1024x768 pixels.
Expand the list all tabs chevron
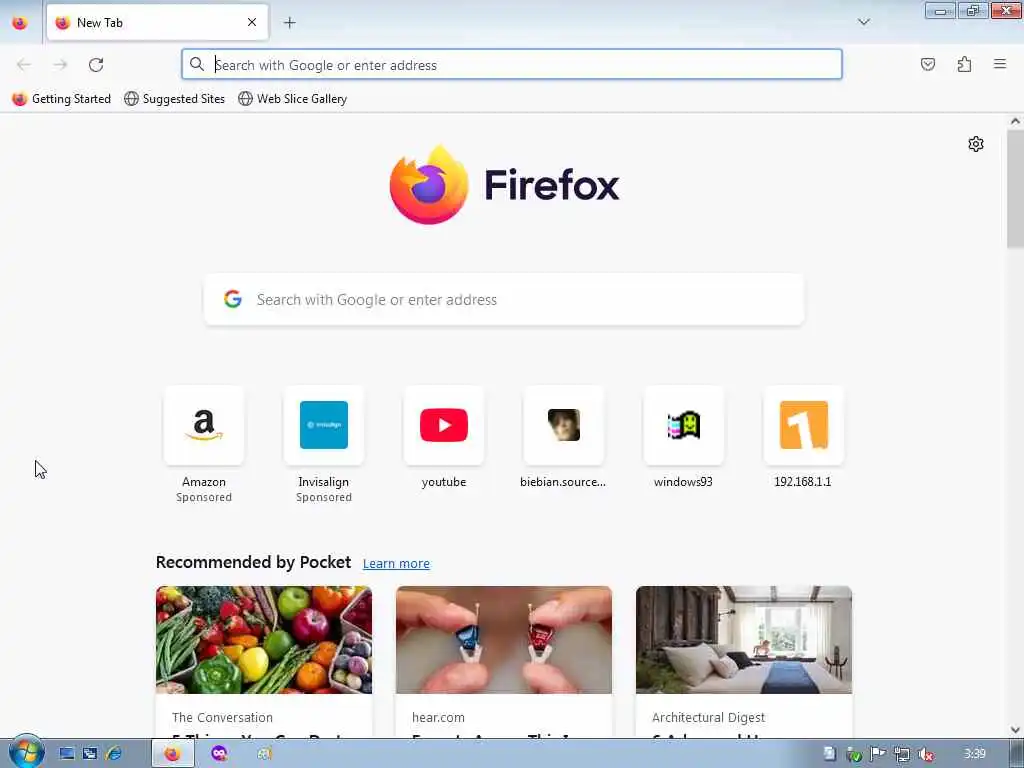click(864, 22)
